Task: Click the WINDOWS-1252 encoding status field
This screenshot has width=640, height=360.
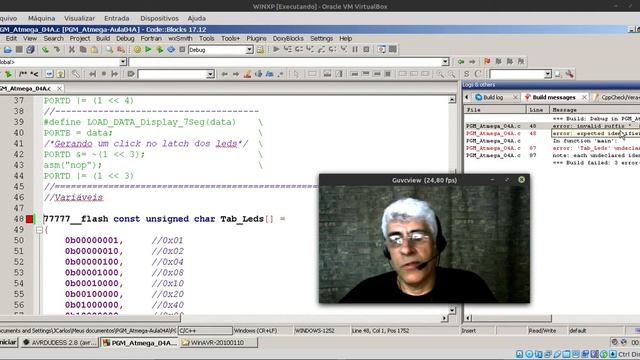Action: 315,331
